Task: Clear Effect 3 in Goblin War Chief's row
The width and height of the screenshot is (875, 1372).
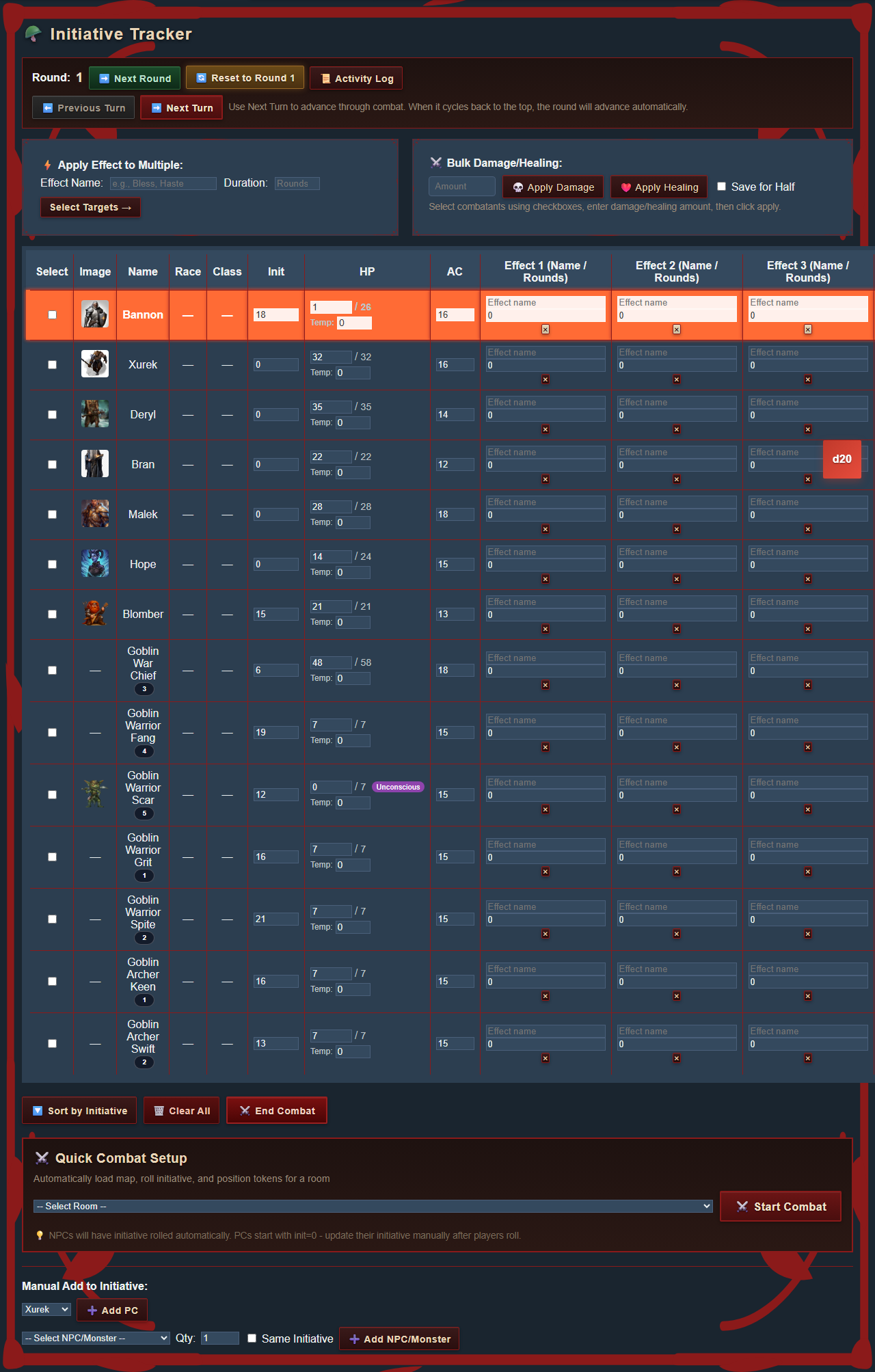Action: 808,685
